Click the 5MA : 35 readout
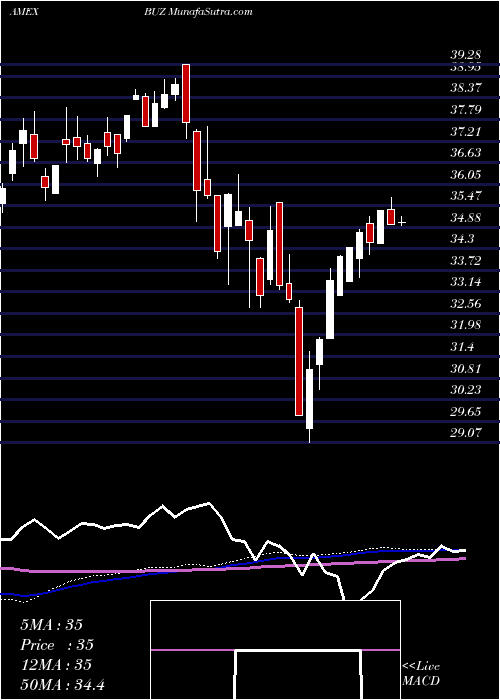 [x=51, y=624]
